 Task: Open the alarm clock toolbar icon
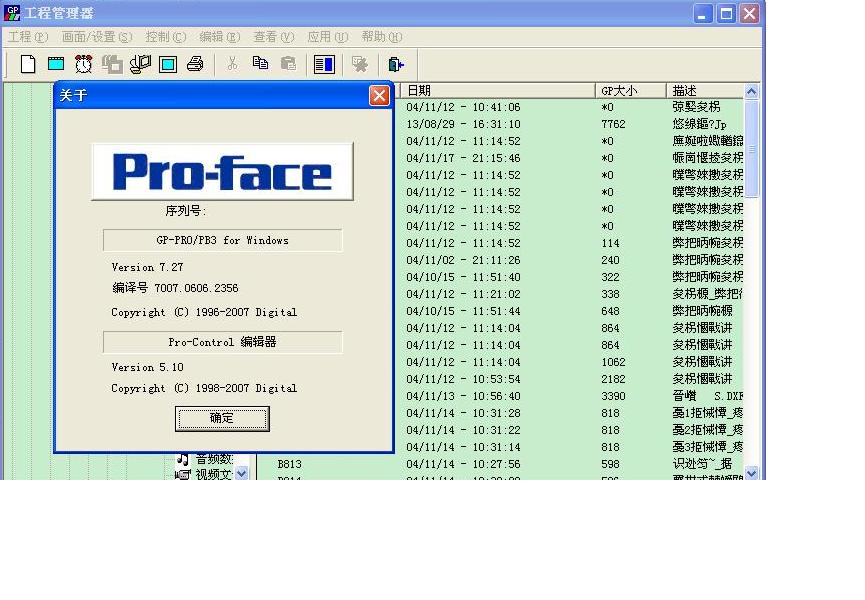84,64
